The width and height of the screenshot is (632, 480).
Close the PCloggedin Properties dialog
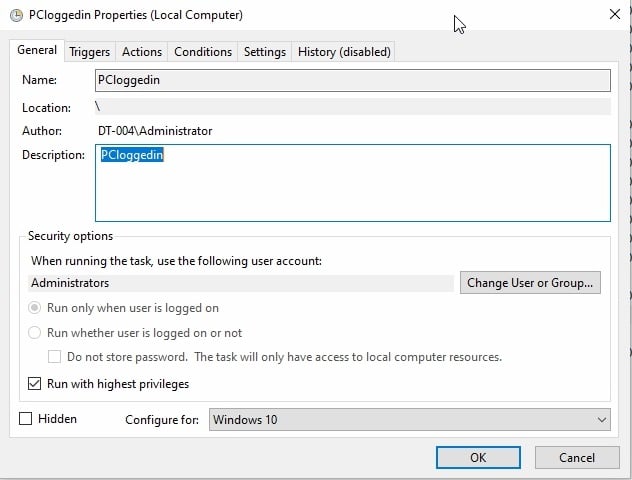pyautogui.click(x=614, y=14)
